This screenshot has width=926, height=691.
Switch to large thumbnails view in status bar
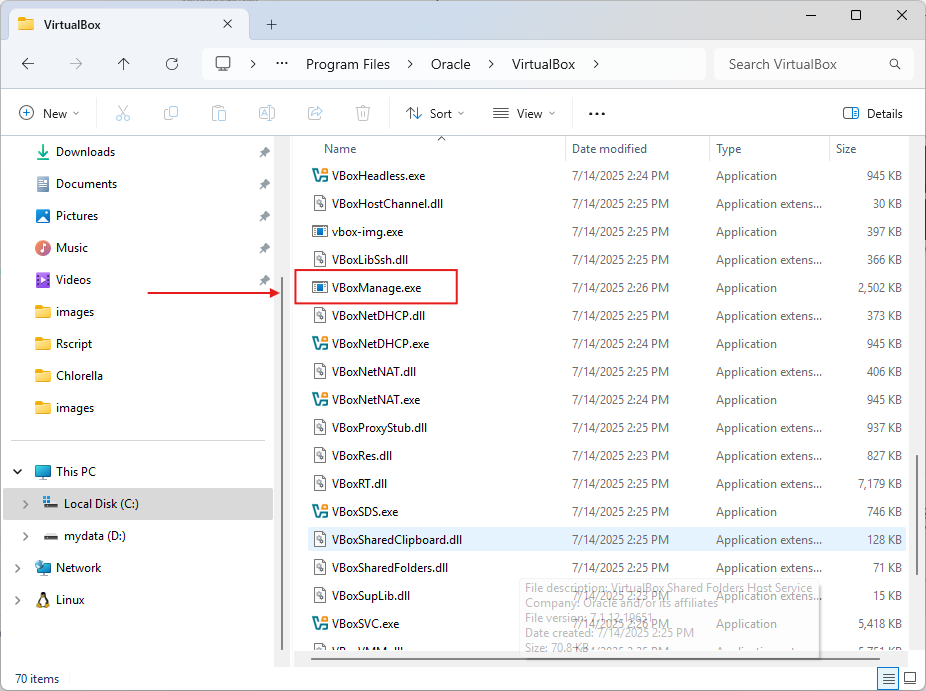click(910, 679)
